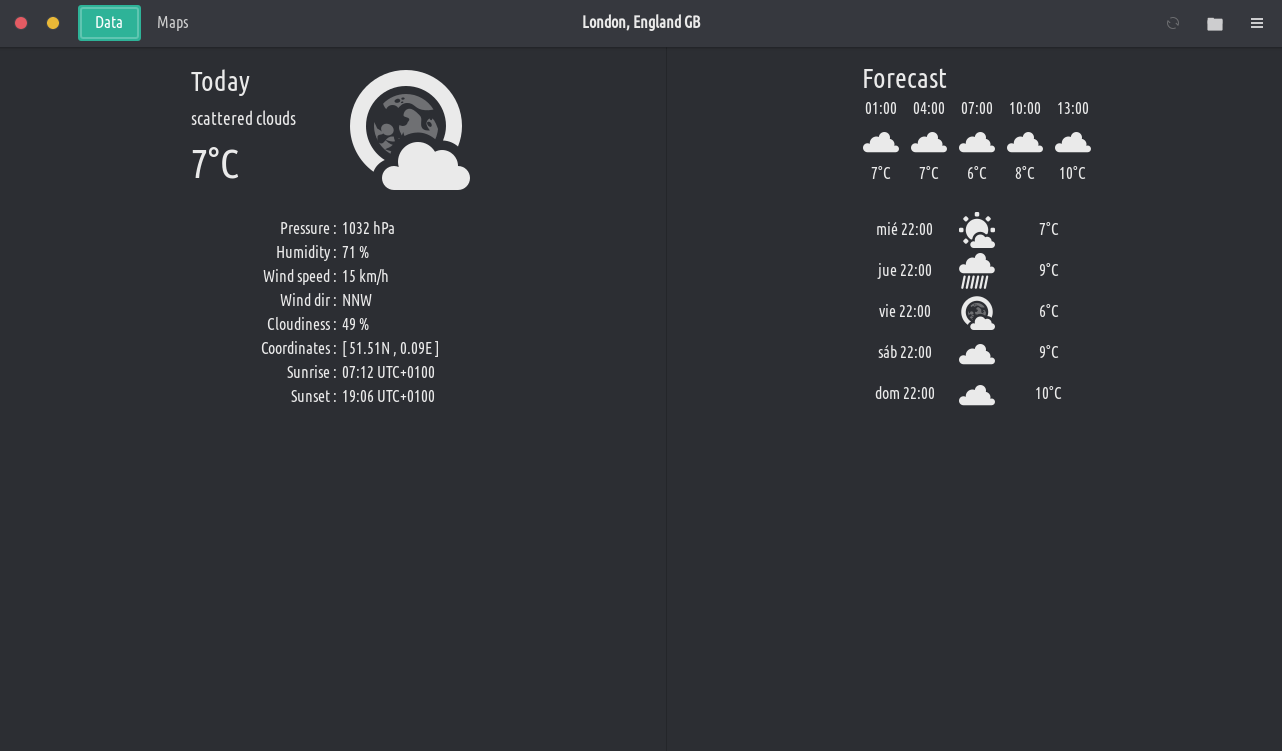Click the NNW wind direction value
The image size is (1282, 751).
tap(357, 300)
